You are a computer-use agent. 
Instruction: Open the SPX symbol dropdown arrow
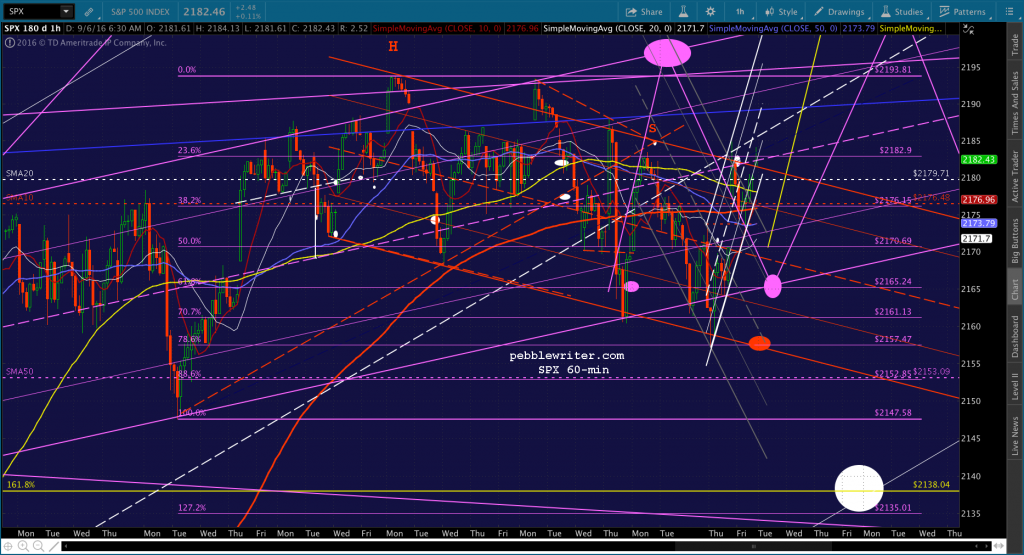tap(66, 12)
